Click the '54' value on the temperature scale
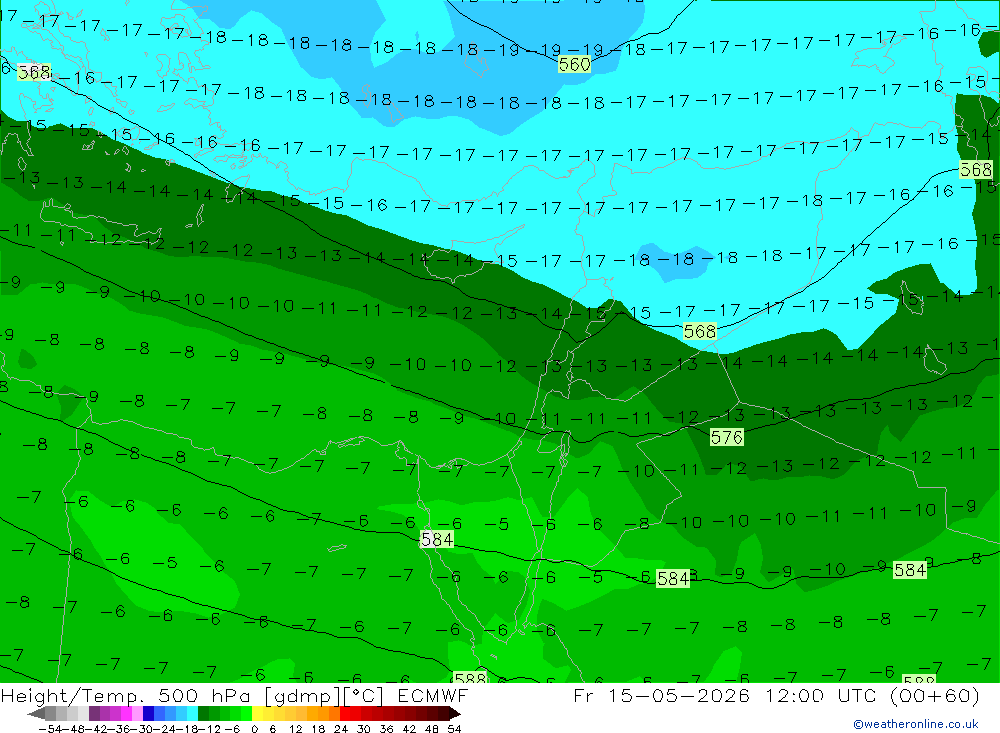 point(454,729)
